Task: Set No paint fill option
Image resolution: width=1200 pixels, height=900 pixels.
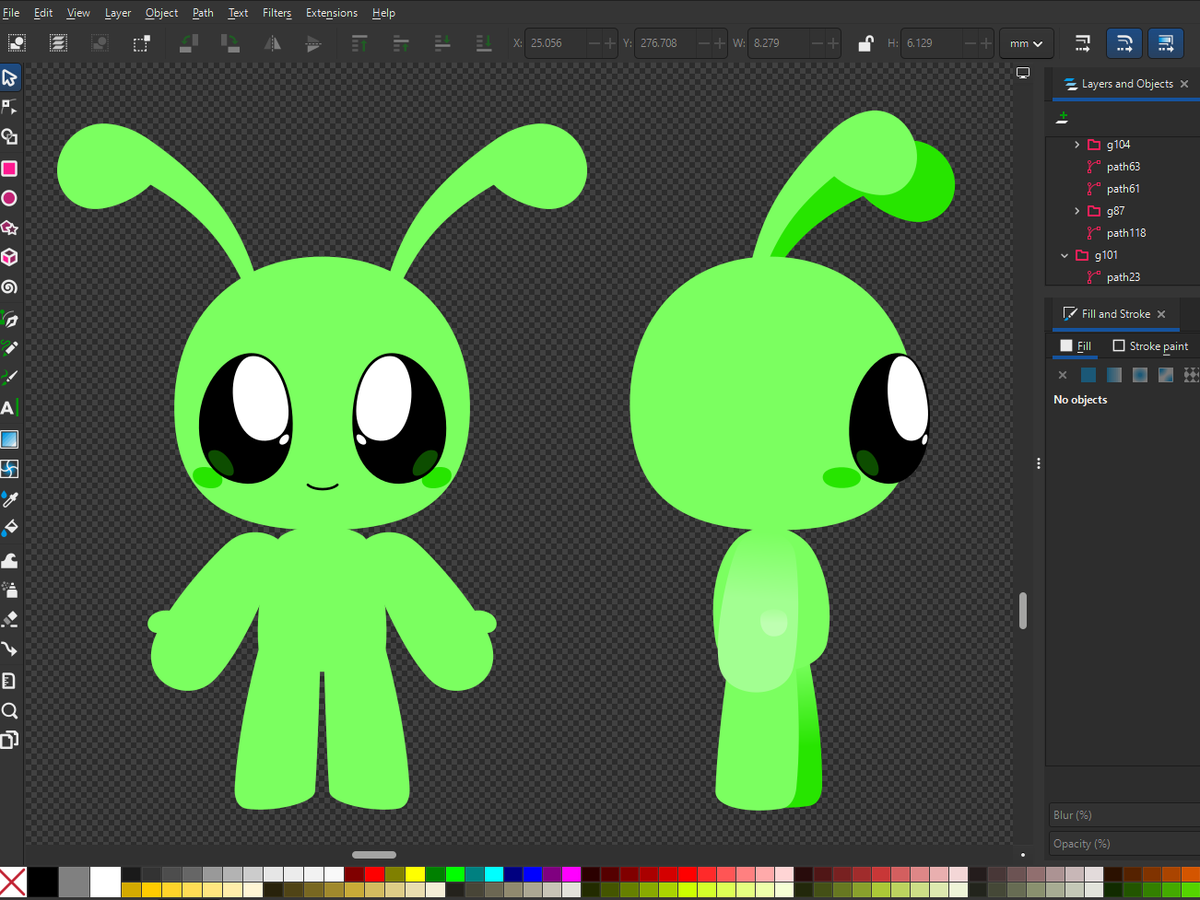Action: 1062,375
